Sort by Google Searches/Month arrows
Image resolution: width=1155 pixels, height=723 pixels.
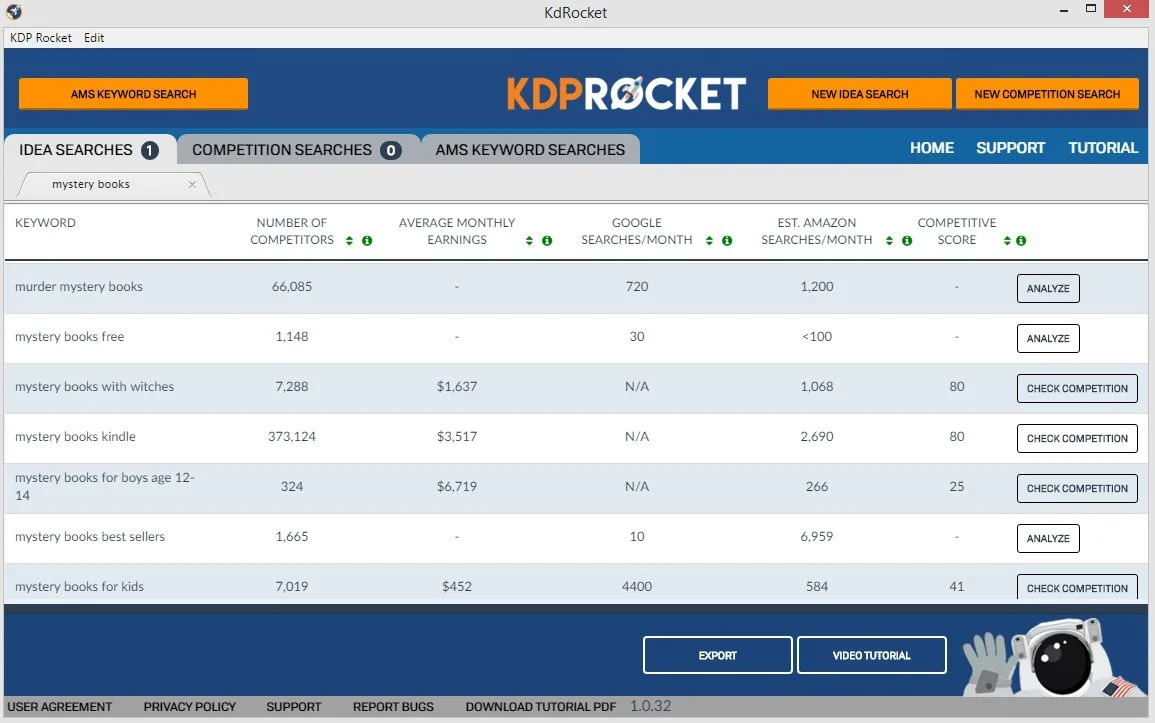(709, 241)
